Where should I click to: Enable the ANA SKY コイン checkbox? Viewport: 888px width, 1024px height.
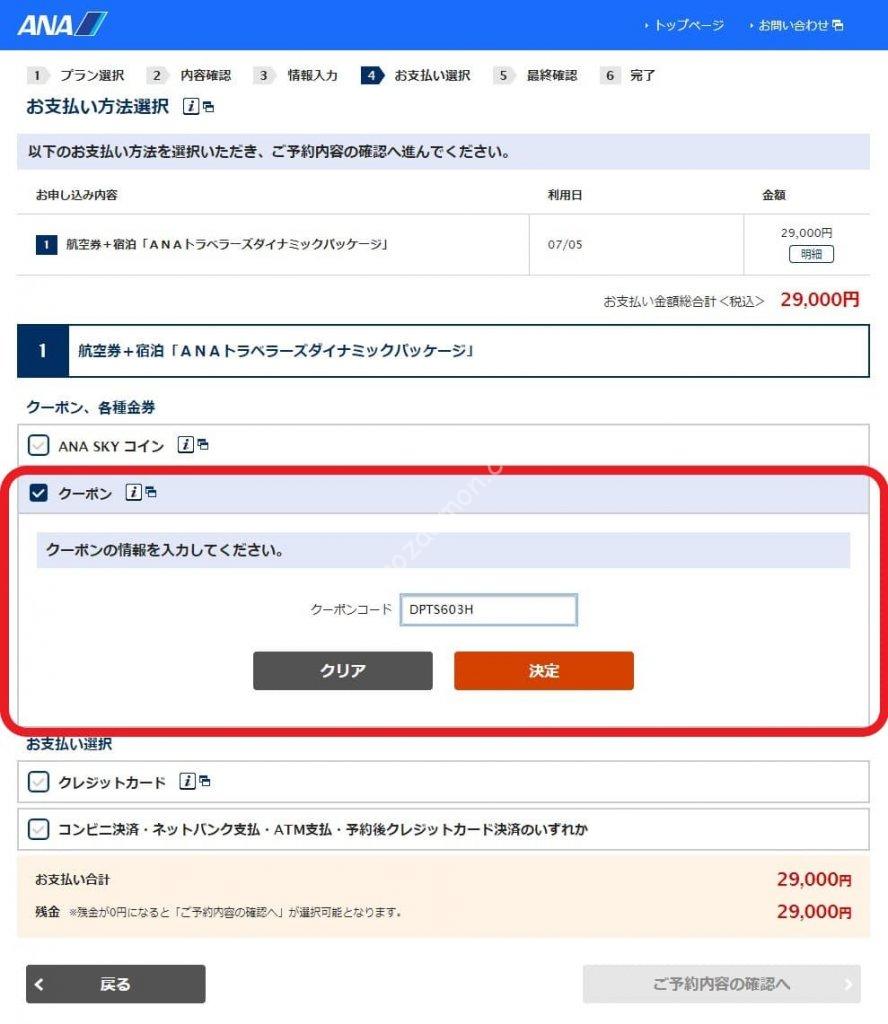tap(39, 445)
